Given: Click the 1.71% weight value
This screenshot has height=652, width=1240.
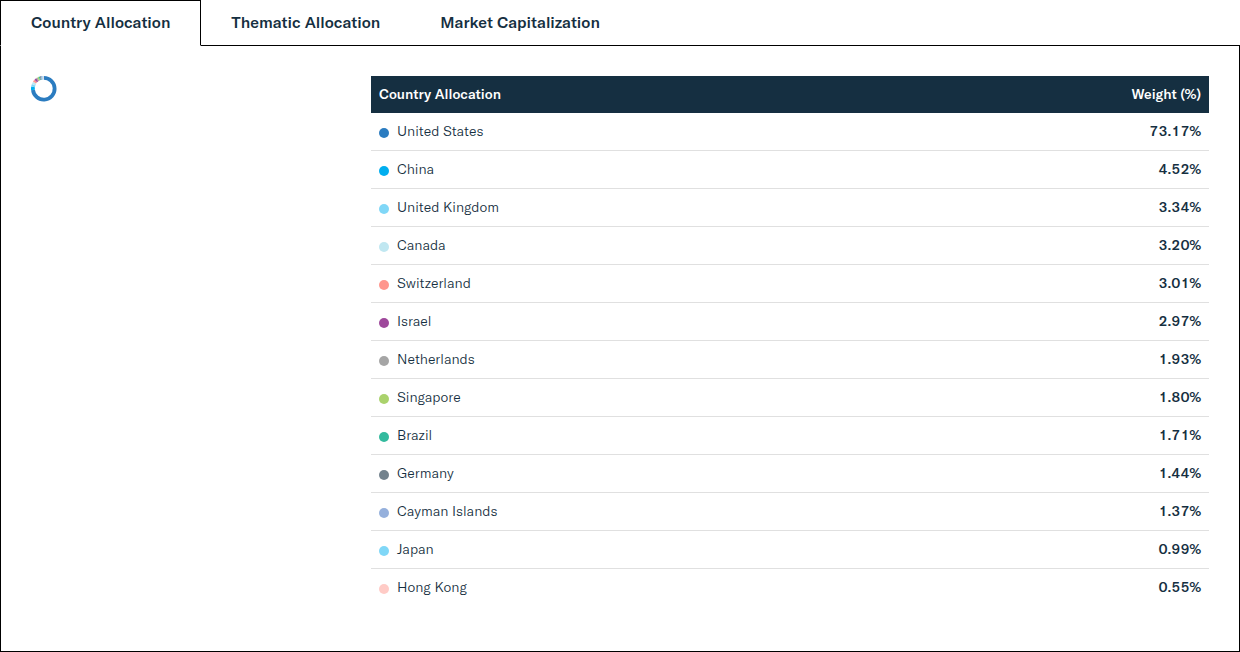Looking at the screenshot, I should coord(1180,435).
